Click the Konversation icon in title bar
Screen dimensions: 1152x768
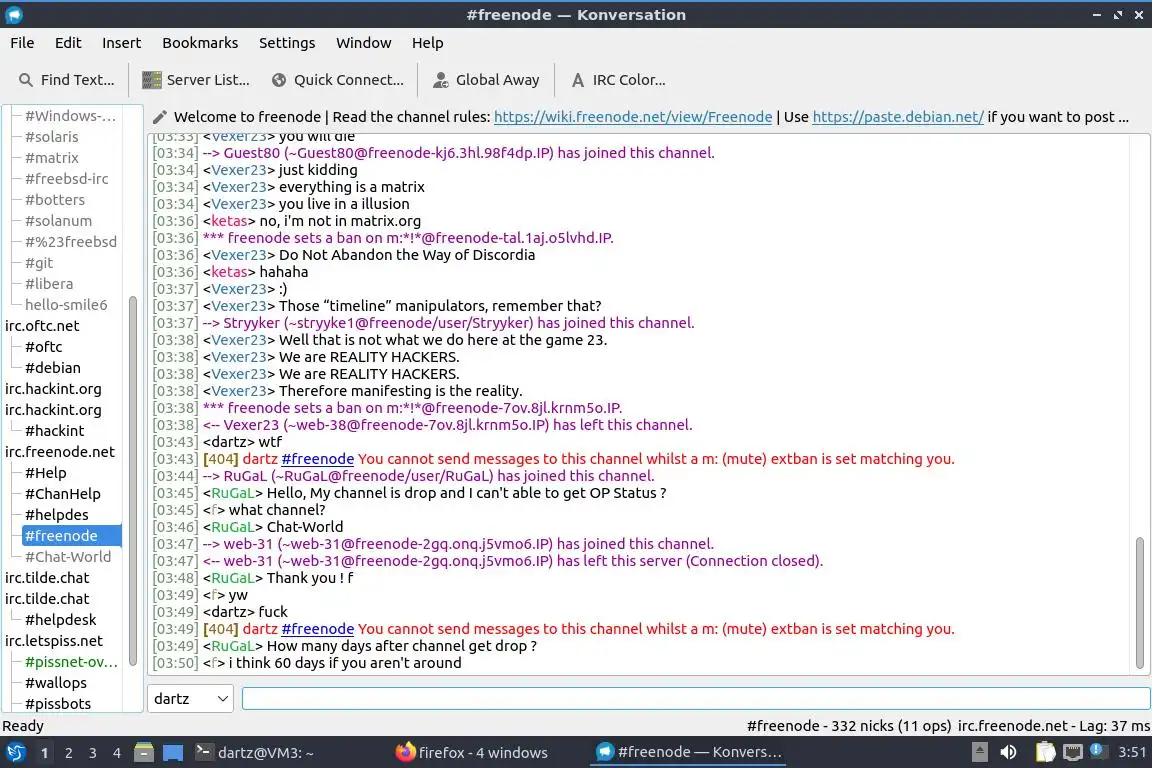[14, 15]
